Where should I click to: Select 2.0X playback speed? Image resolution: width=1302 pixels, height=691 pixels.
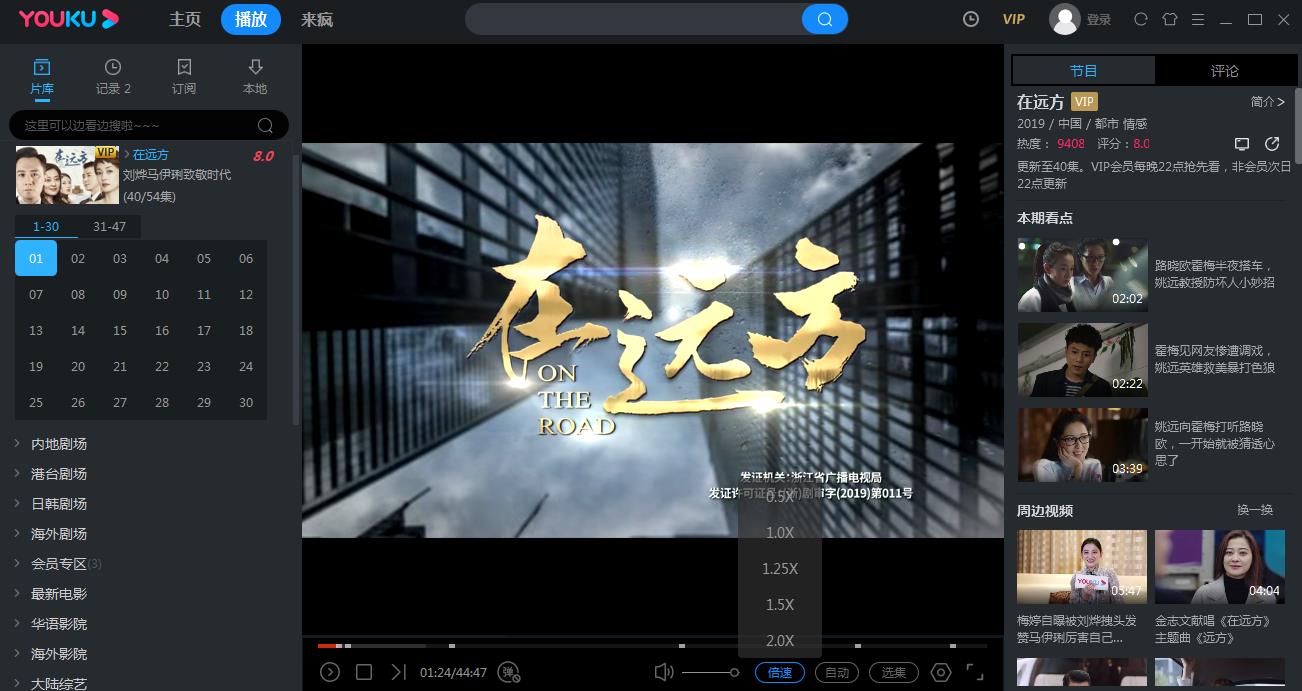pos(780,641)
